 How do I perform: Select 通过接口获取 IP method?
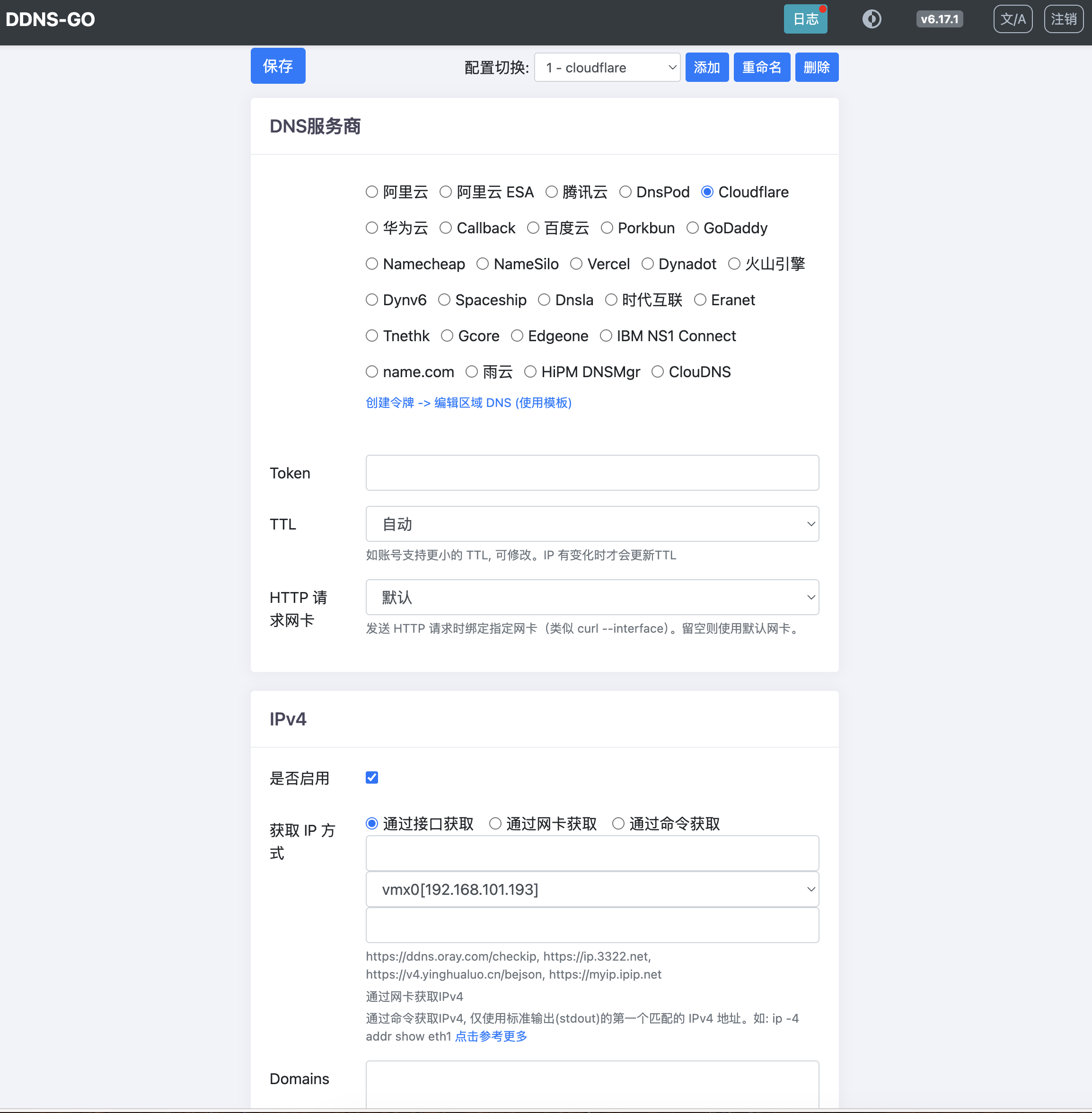(x=371, y=824)
